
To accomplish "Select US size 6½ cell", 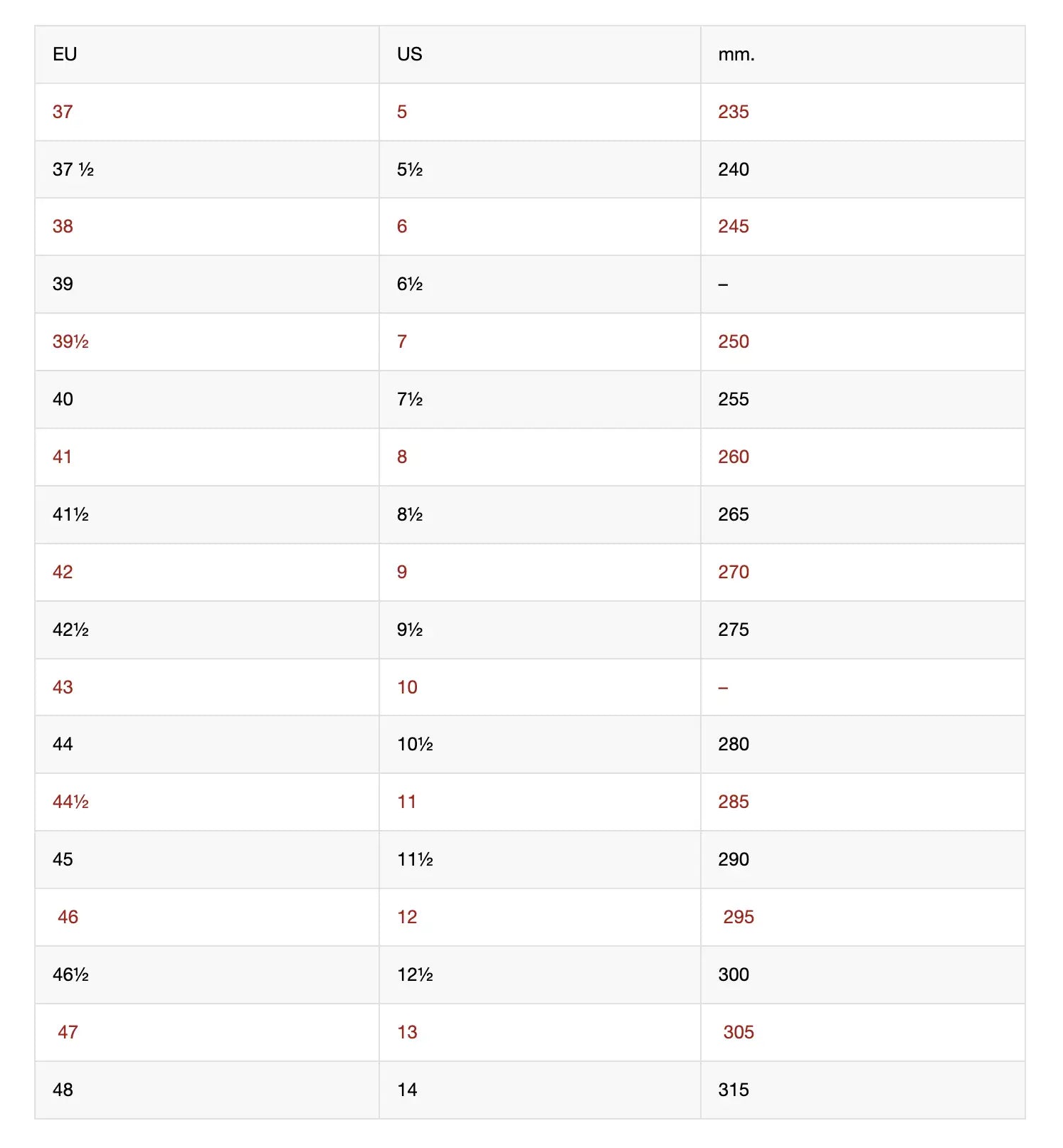I will click(x=410, y=284).
